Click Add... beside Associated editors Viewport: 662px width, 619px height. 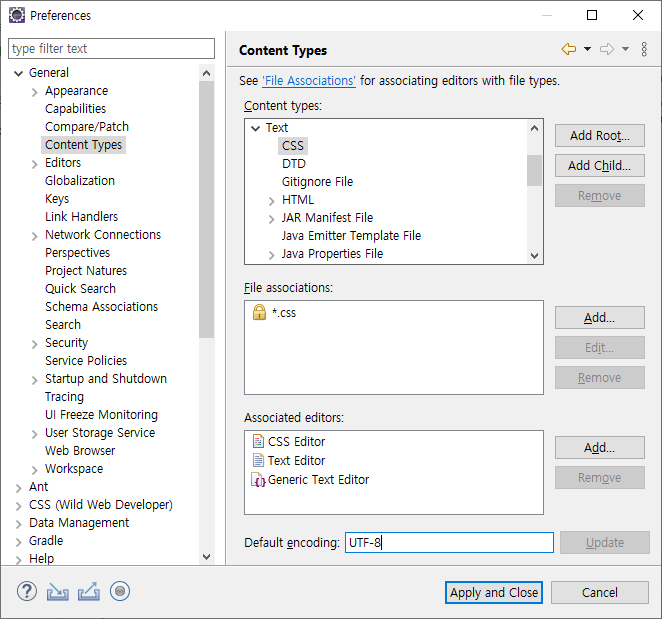pyautogui.click(x=600, y=448)
